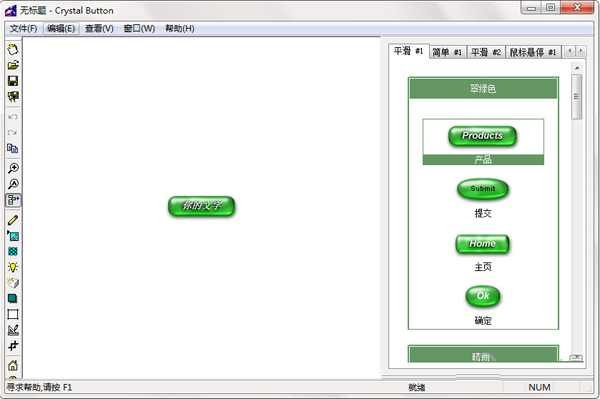Viewport: 600px width, 399px height.
Task: Select the green Products button template
Action: point(483,136)
